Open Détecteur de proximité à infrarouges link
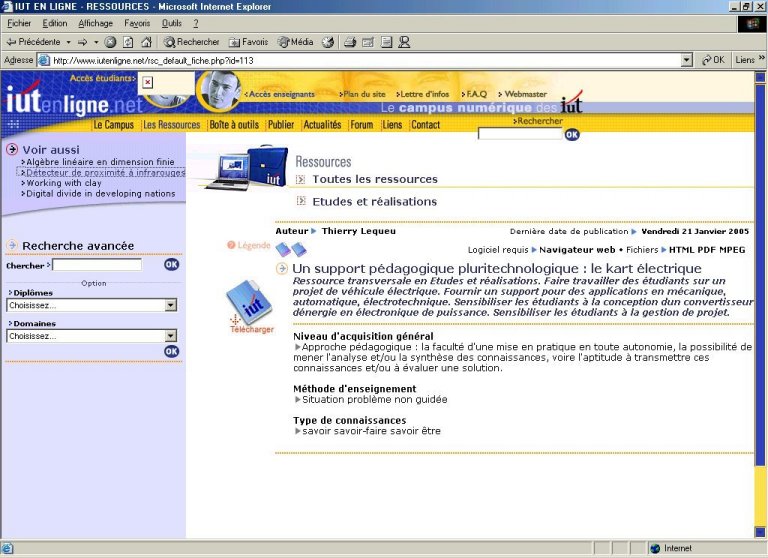Screen dimensions: 768x558 pyautogui.click(x=105, y=172)
